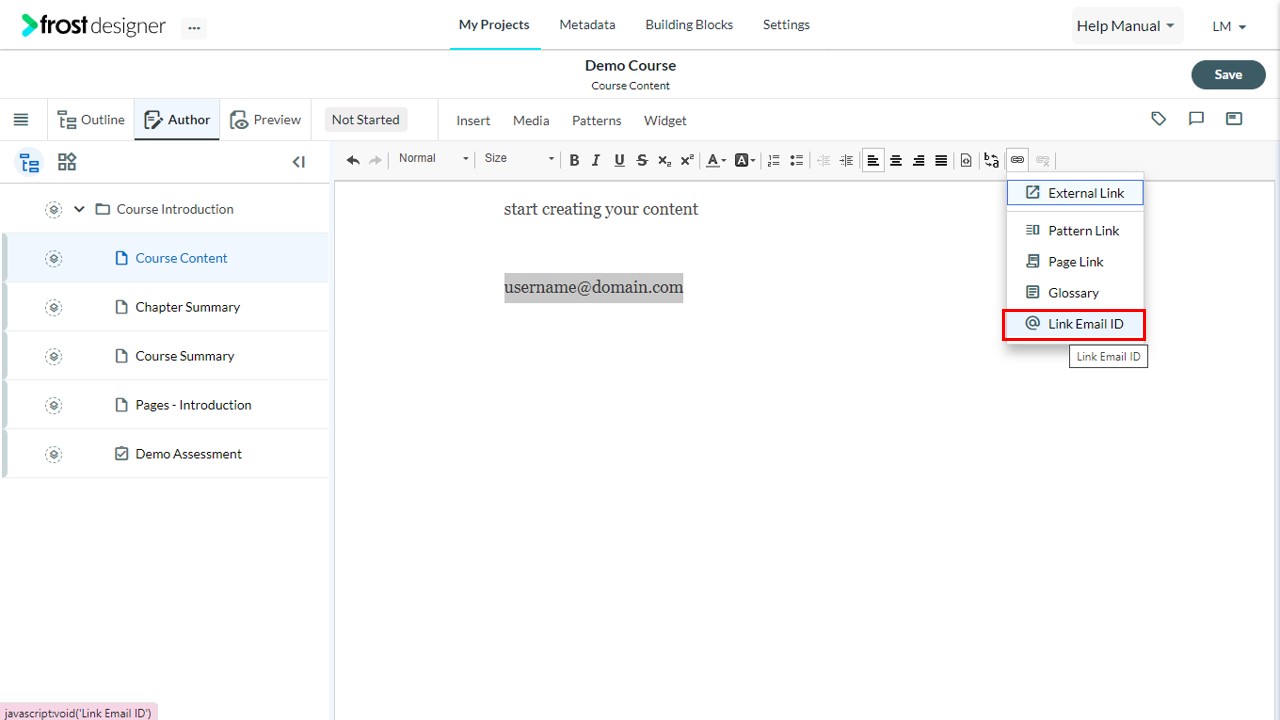
Task: Click the highlighted username@domain.com text
Action: [x=593, y=287]
